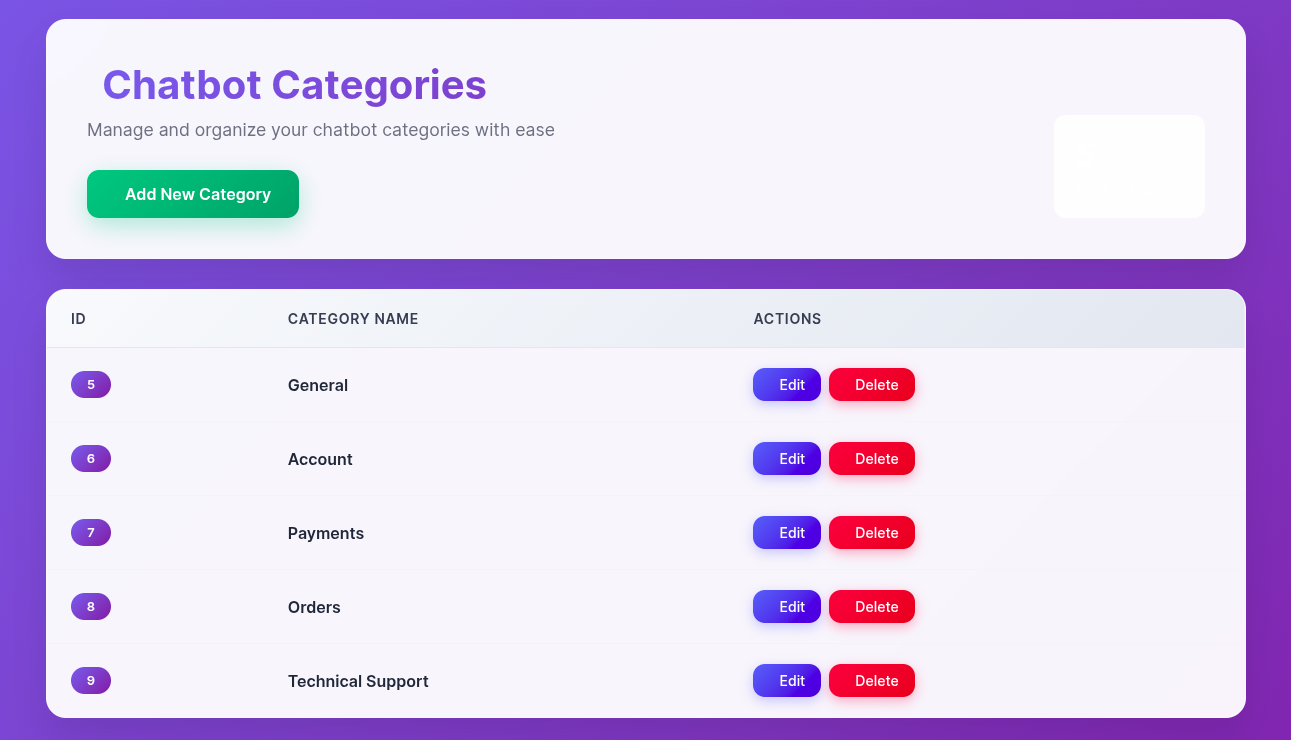The height and width of the screenshot is (740, 1291).
Task: Click the Category Name column header
Action: [353, 319]
